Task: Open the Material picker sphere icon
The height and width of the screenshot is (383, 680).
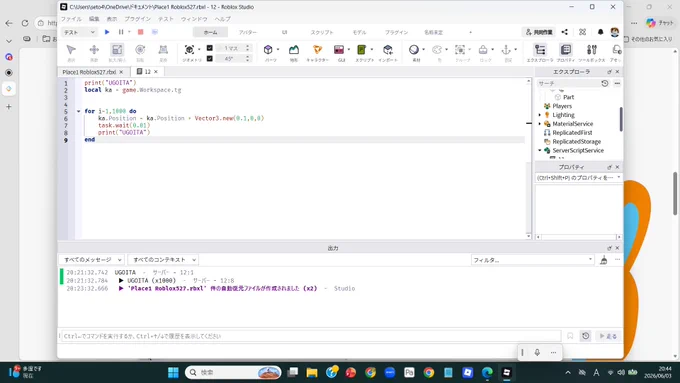Action: point(414,50)
